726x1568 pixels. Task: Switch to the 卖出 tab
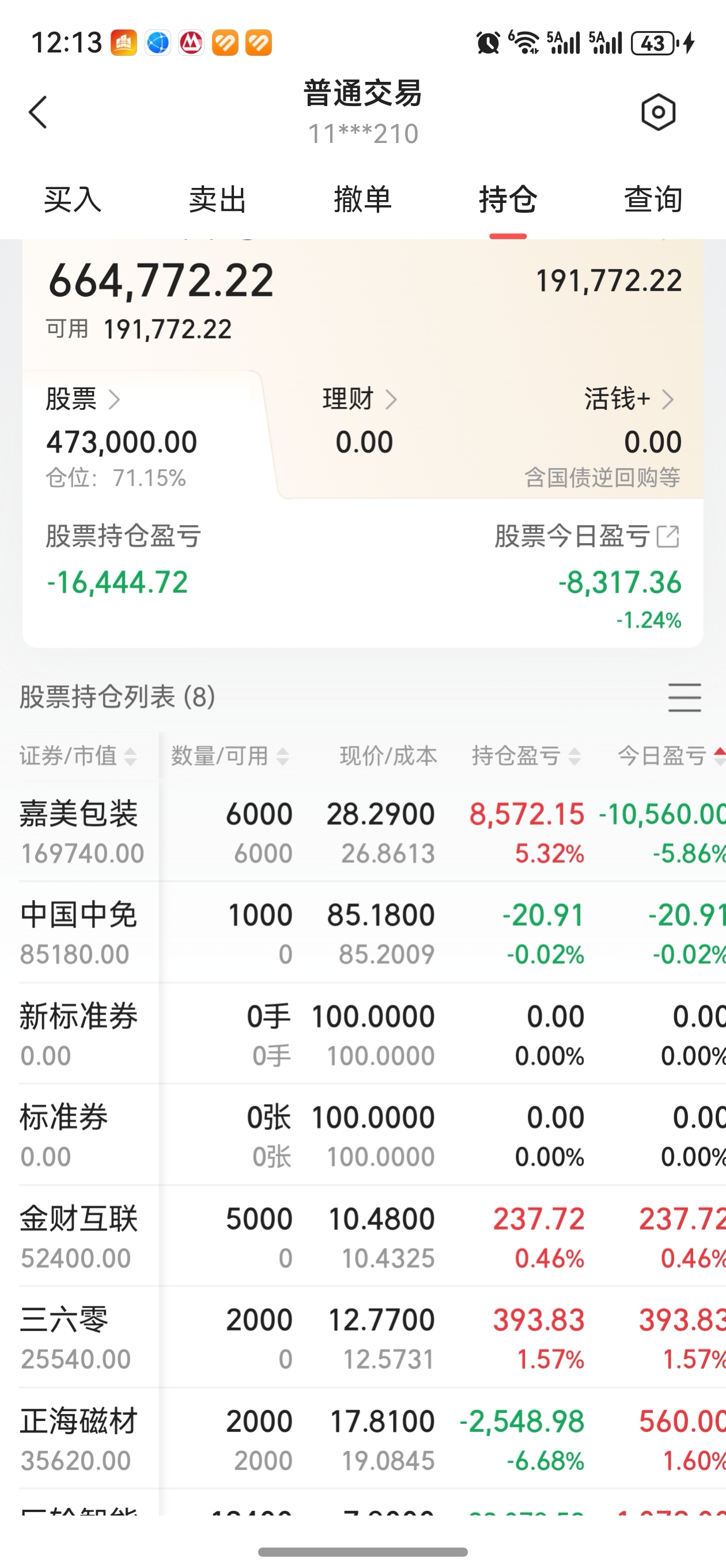click(218, 199)
